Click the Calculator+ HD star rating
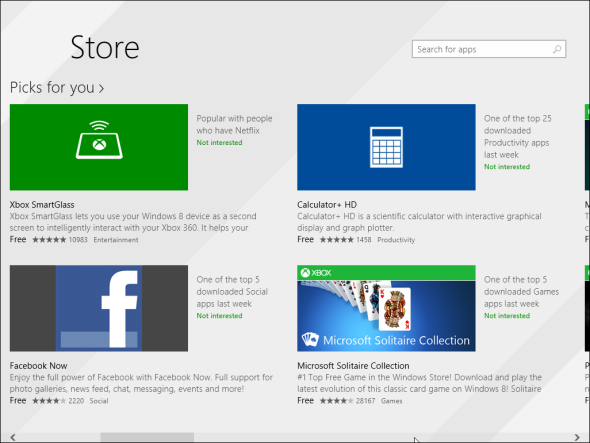Viewport: 590px width, 443px height. (x=336, y=240)
